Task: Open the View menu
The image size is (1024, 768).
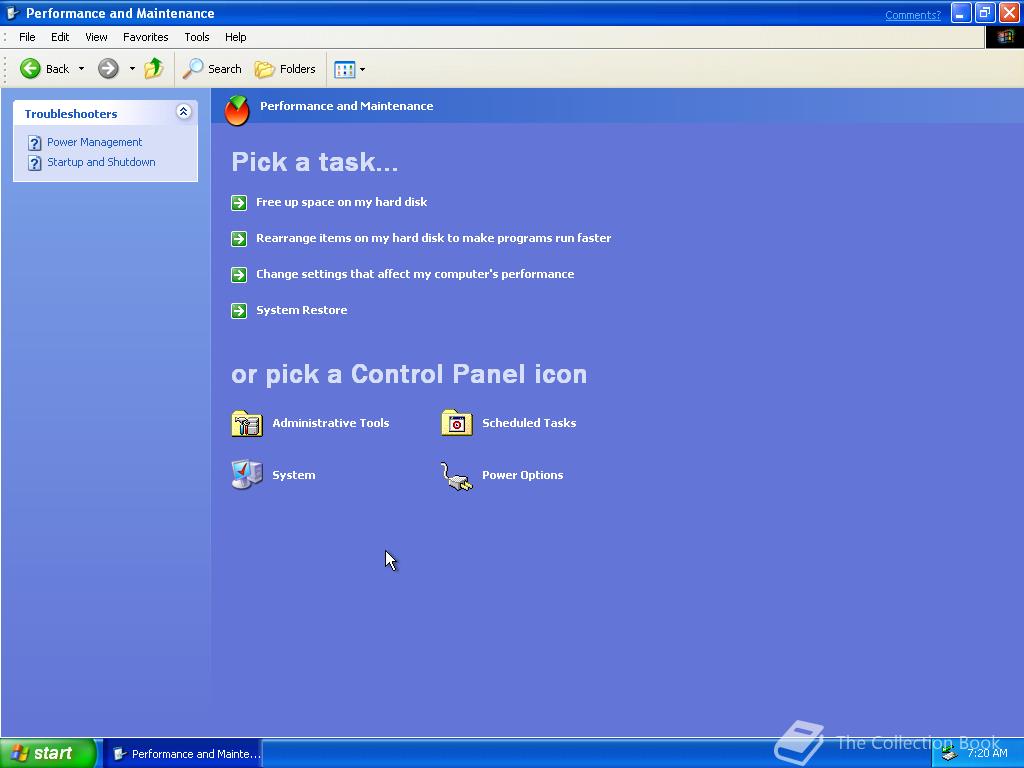Action: pyautogui.click(x=96, y=37)
